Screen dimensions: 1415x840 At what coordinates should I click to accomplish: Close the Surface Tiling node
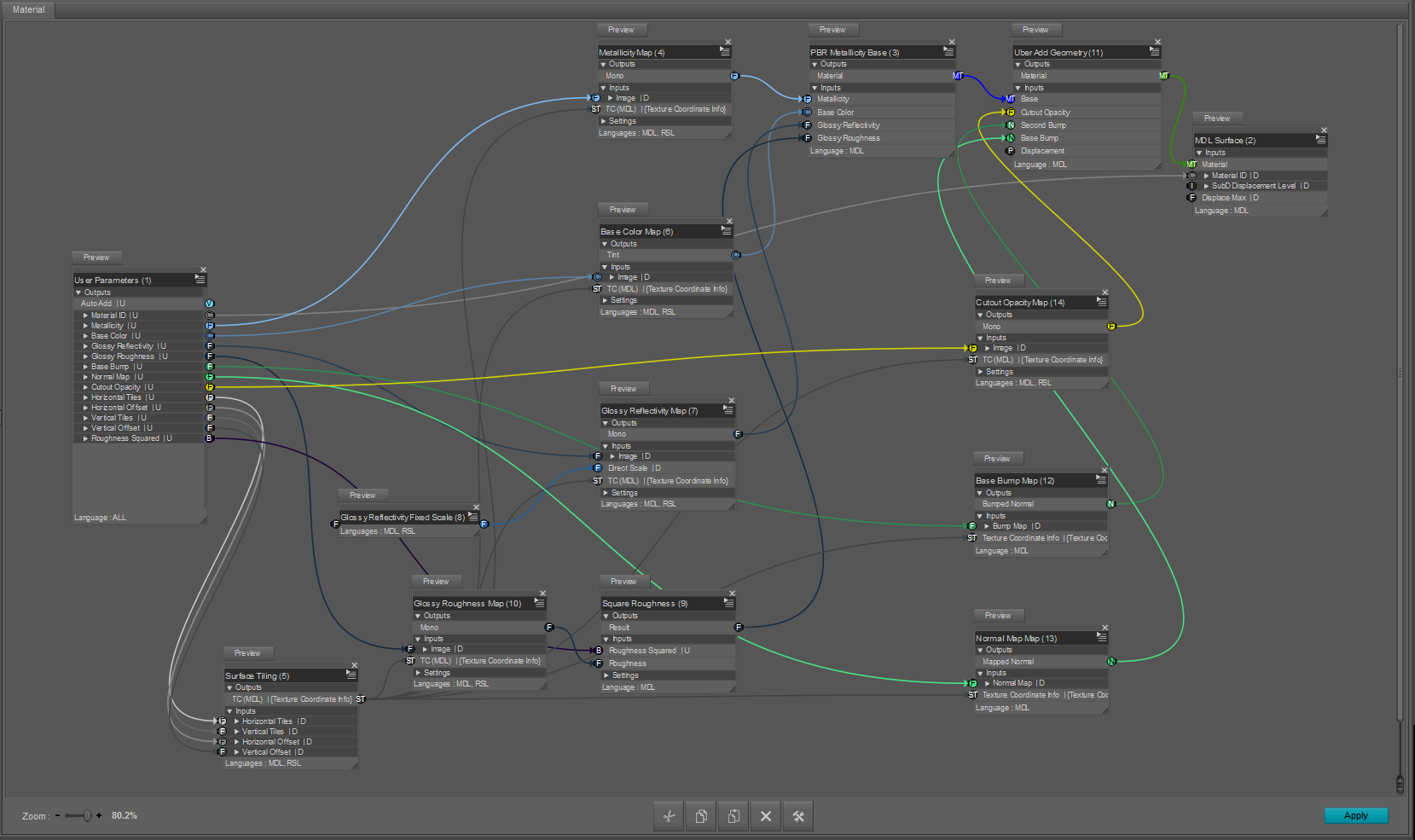(x=355, y=665)
